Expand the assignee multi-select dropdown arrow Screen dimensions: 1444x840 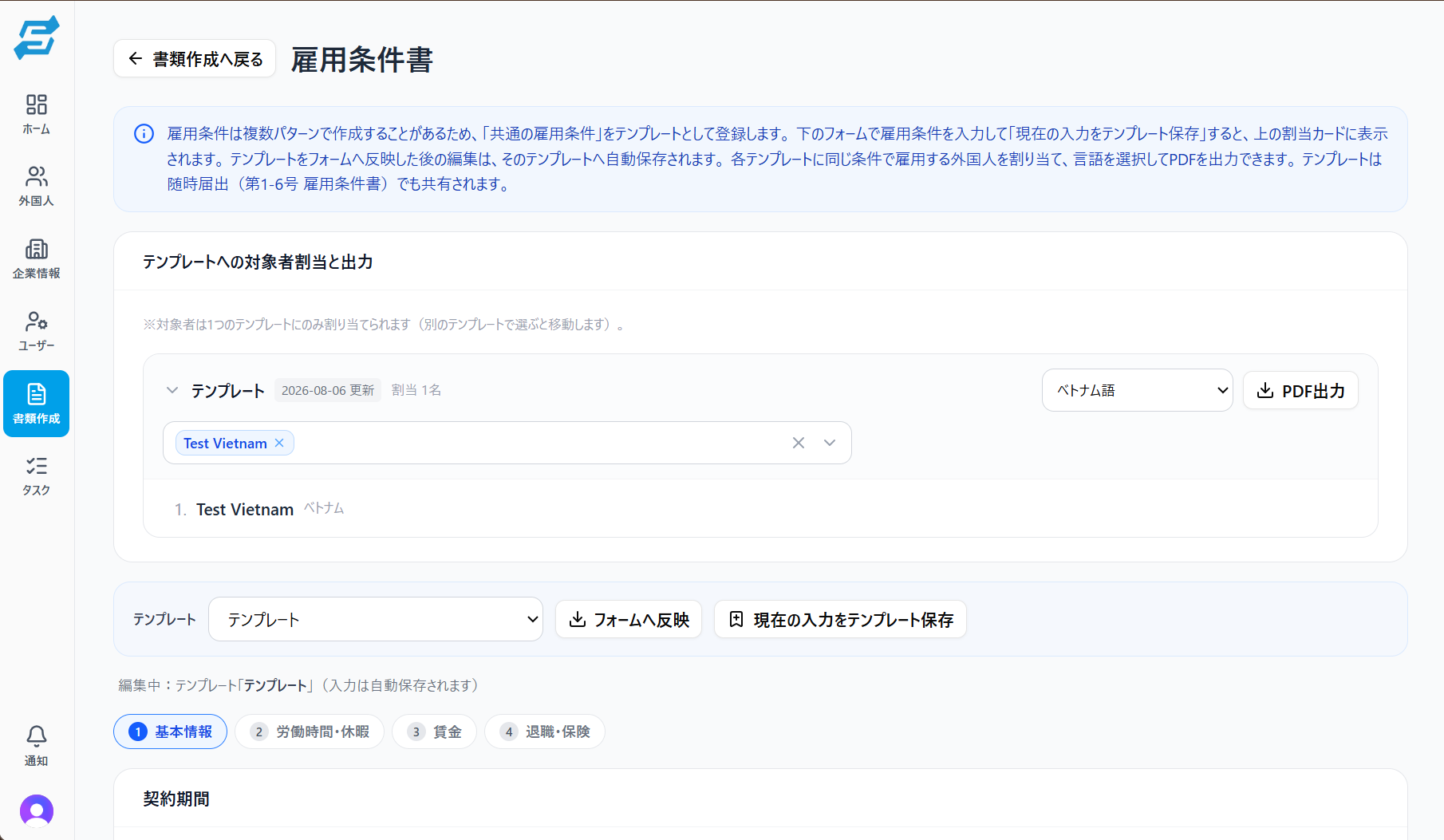[830, 443]
